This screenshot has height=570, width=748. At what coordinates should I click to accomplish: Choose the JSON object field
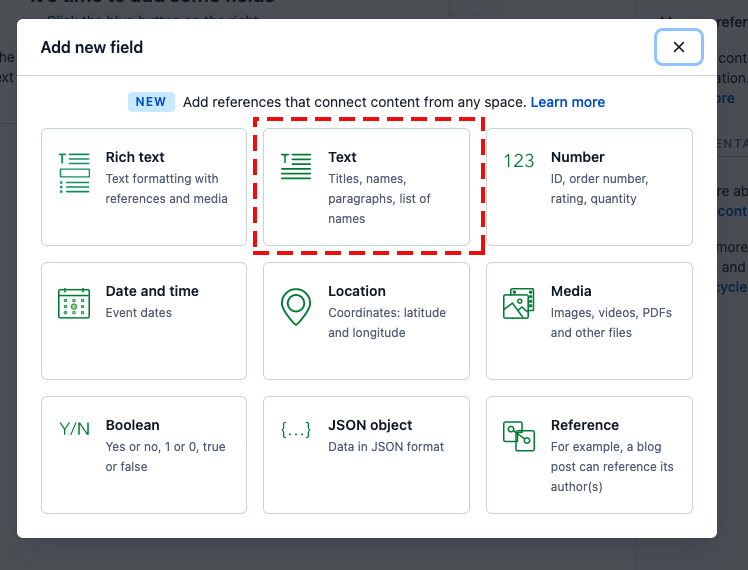pyautogui.click(x=366, y=455)
